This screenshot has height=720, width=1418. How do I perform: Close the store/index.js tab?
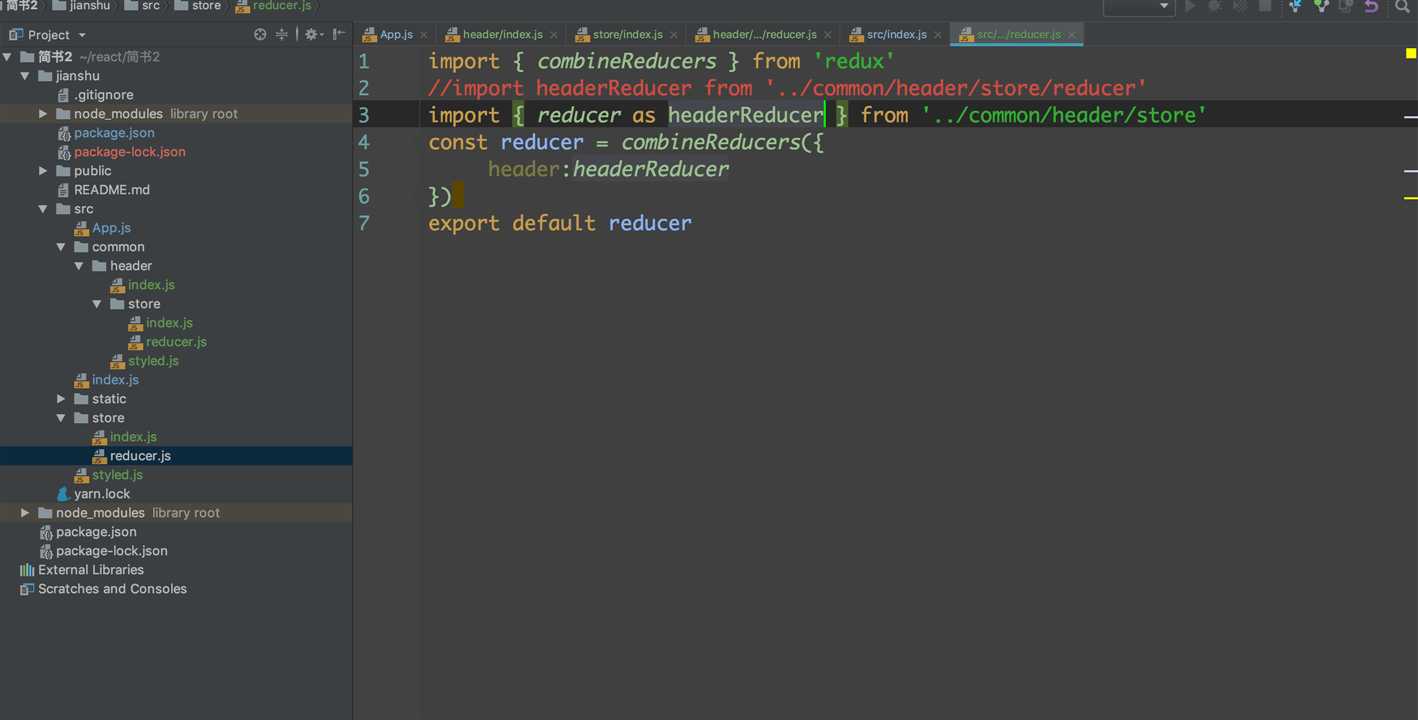[x=674, y=35]
